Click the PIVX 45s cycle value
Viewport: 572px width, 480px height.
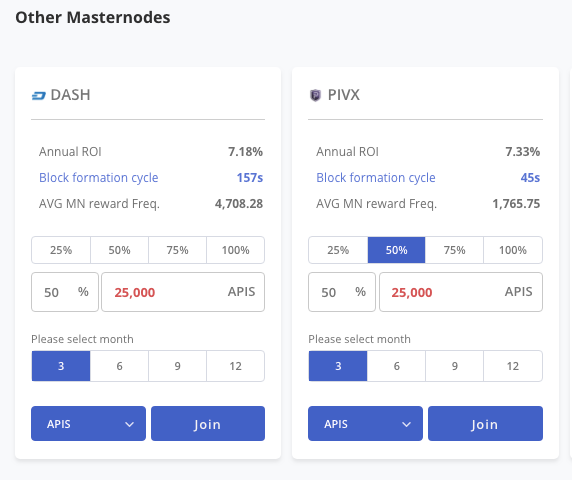[530, 178]
